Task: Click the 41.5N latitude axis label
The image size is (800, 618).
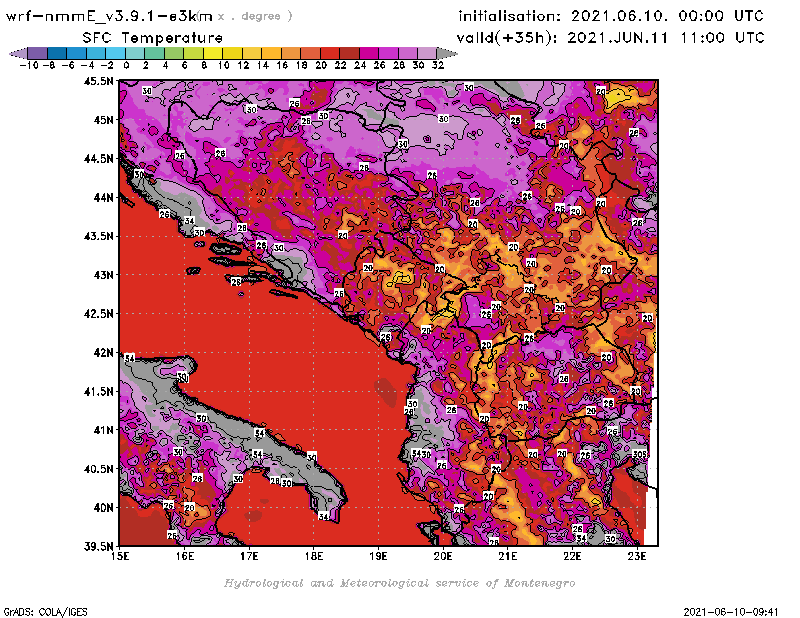Action: (98, 391)
